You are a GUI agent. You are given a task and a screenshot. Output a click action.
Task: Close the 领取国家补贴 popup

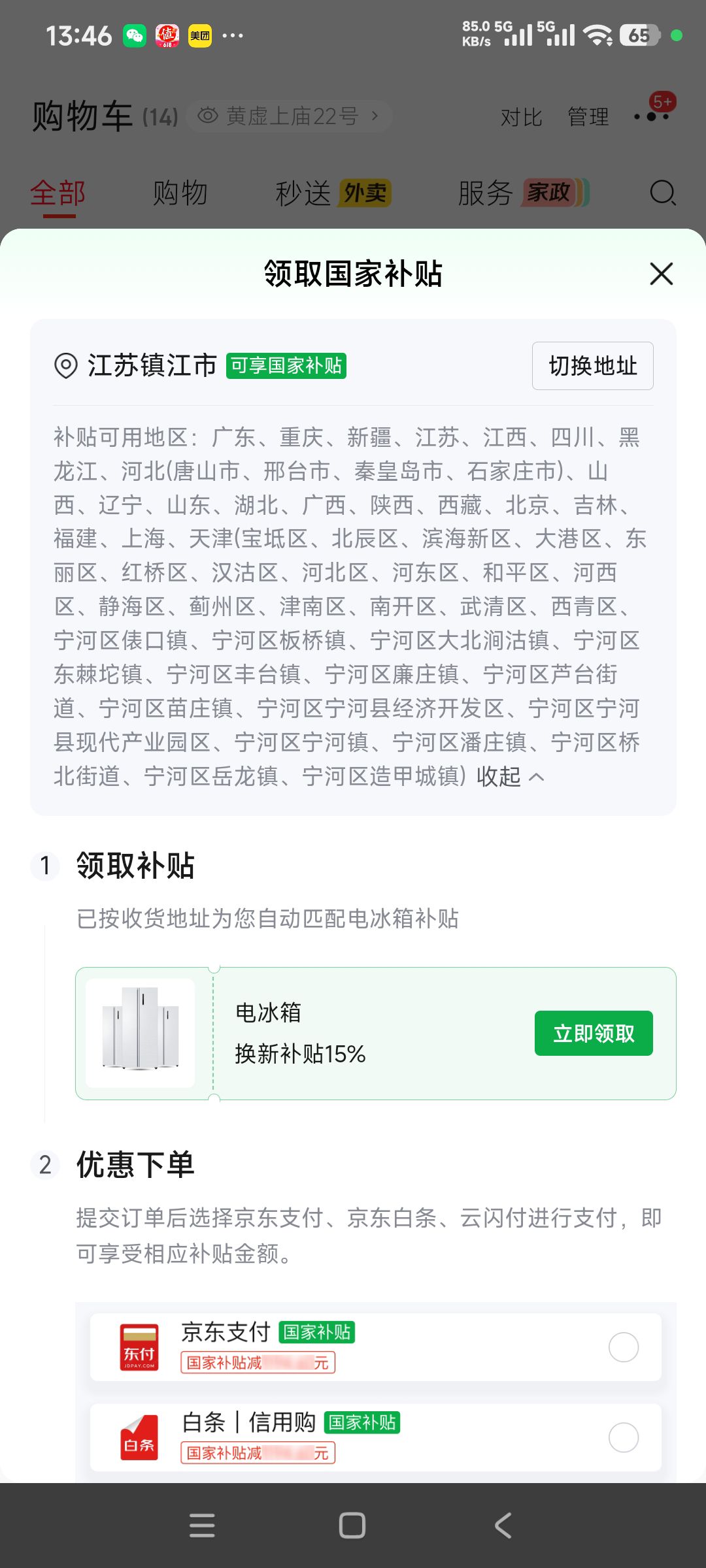click(662, 274)
